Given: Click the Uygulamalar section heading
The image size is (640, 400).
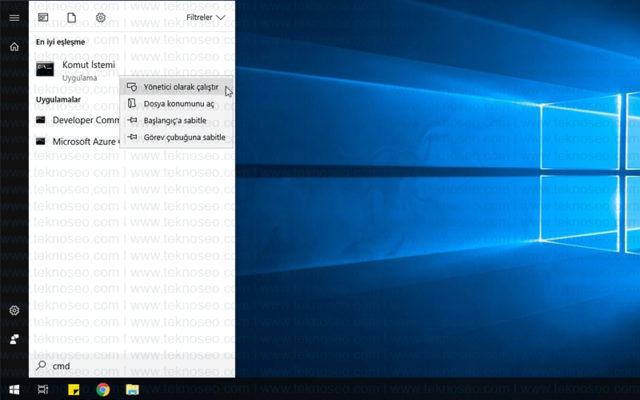Looking at the screenshot, I should click(58, 100).
